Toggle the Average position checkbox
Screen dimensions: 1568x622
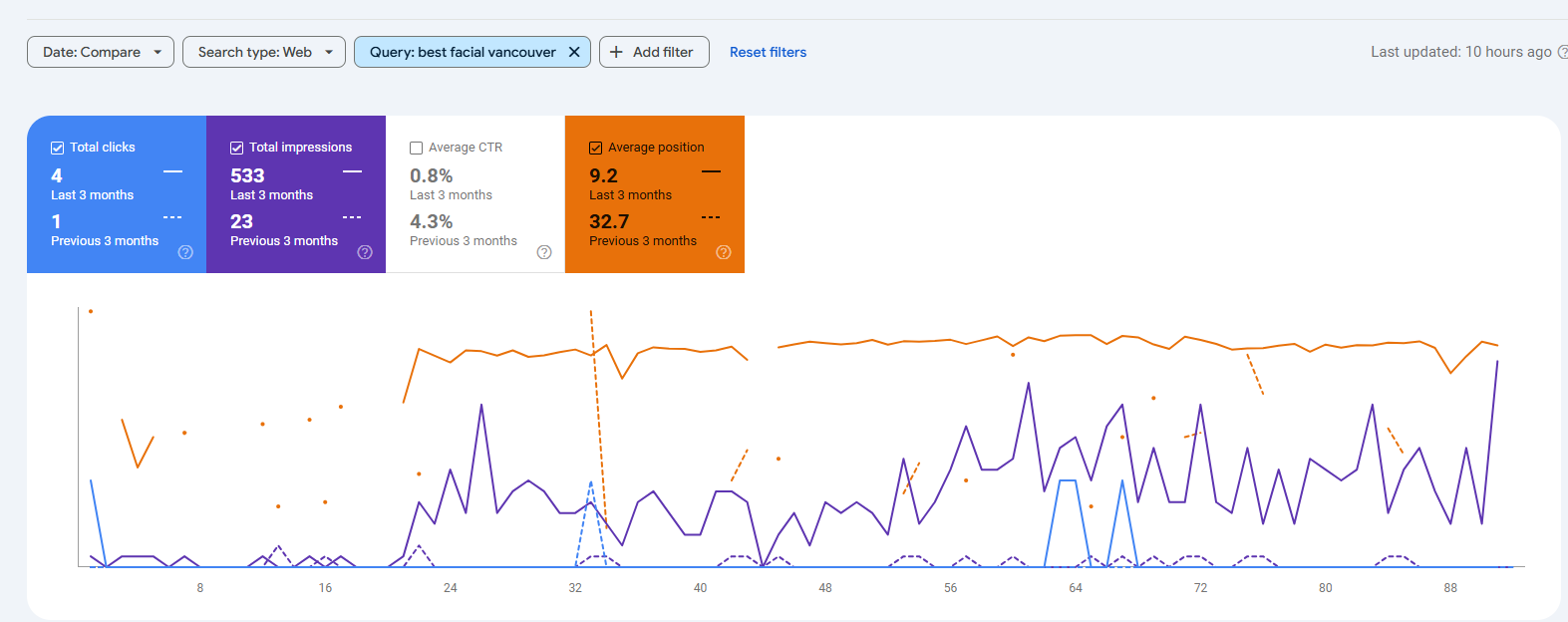(x=596, y=148)
